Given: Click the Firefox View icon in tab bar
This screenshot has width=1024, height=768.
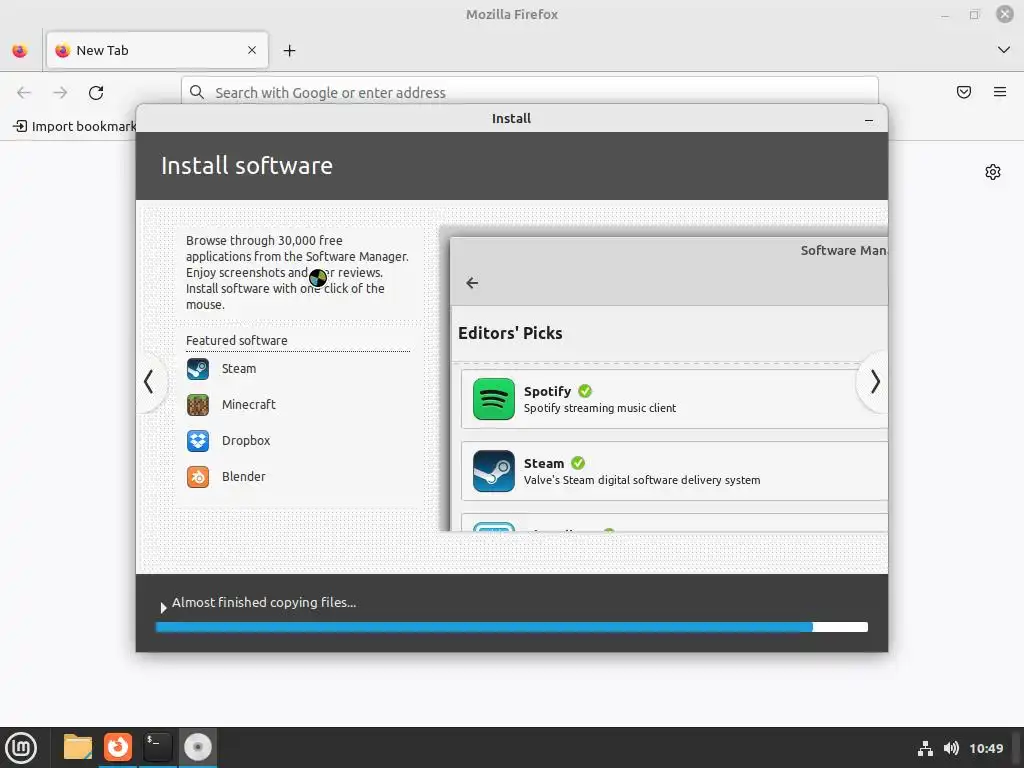Looking at the screenshot, I should click(x=20, y=50).
